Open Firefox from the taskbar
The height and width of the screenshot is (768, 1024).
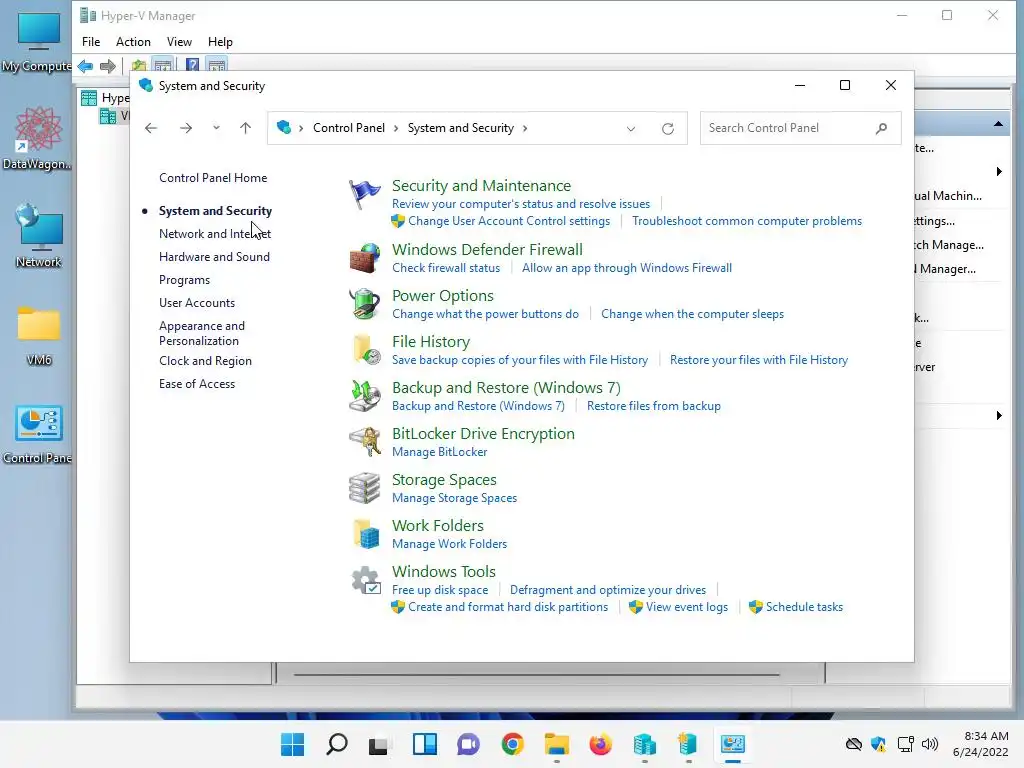(600, 744)
